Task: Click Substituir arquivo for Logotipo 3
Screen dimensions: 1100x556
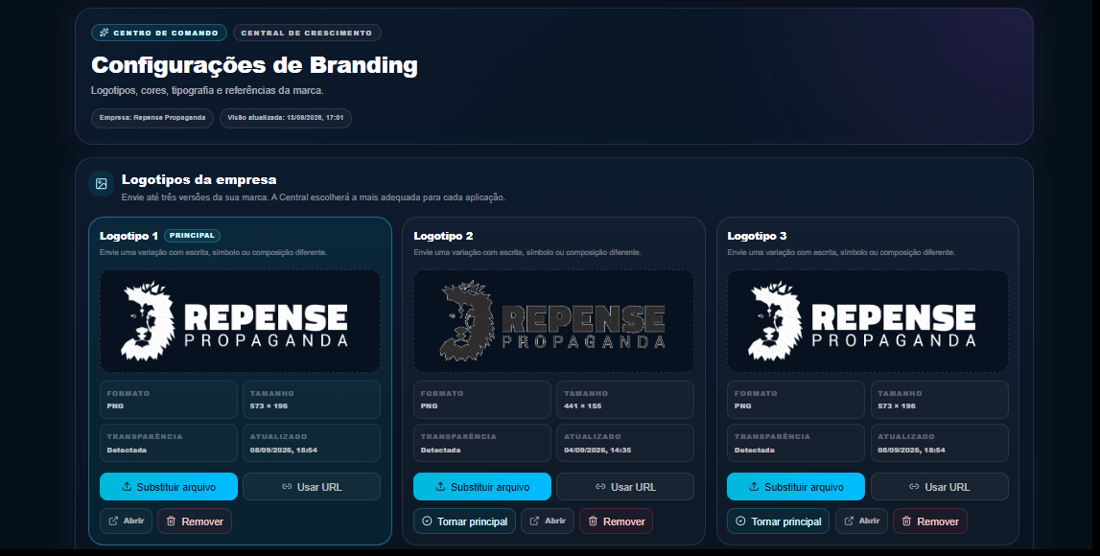Action: pos(796,487)
